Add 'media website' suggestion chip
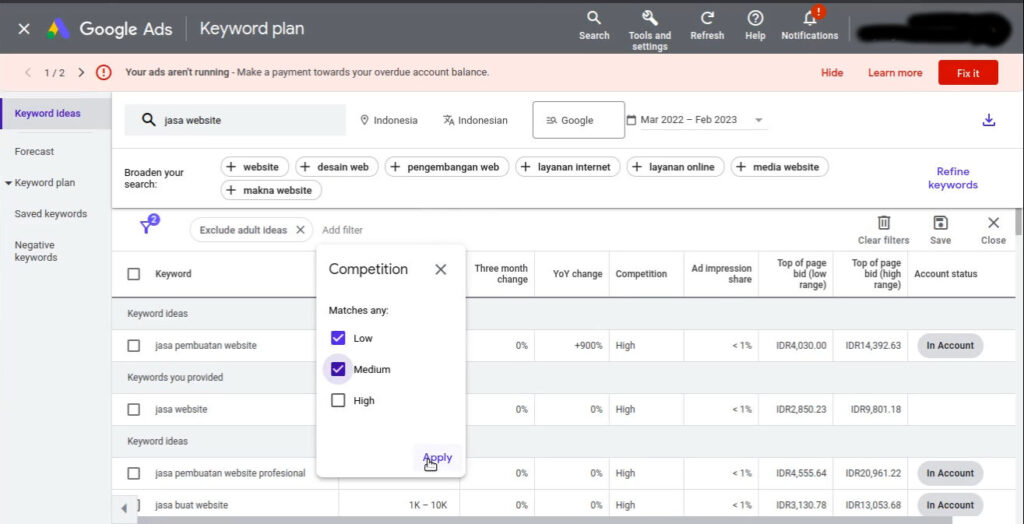The width and height of the screenshot is (1024, 524). (779, 167)
